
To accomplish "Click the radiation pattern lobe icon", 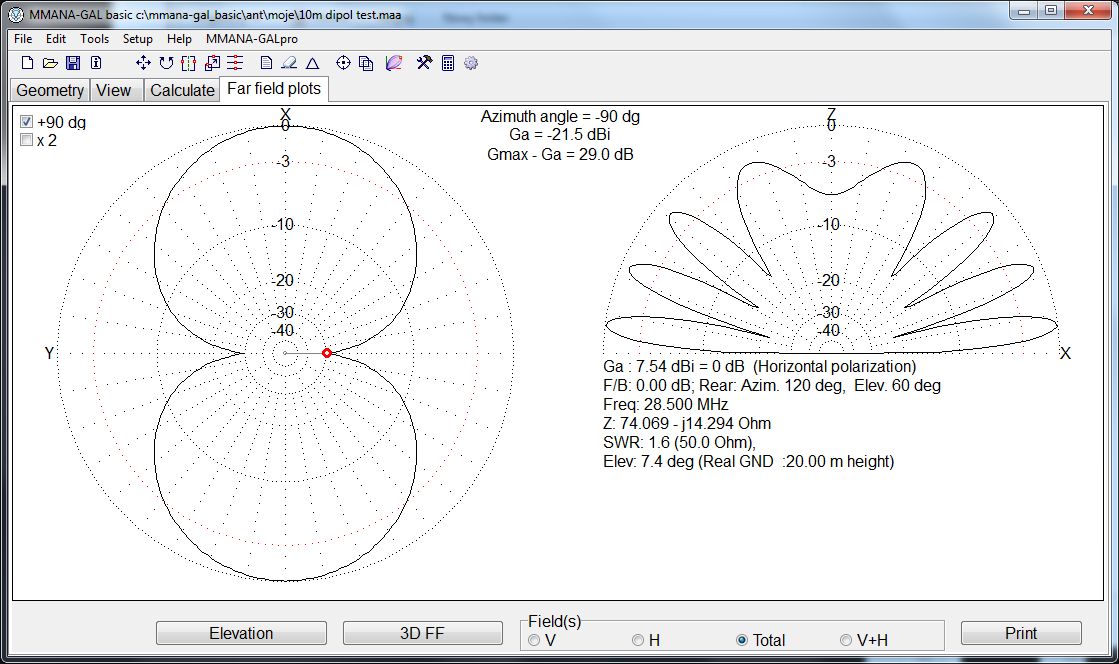I will pyautogui.click(x=394, y=63).
